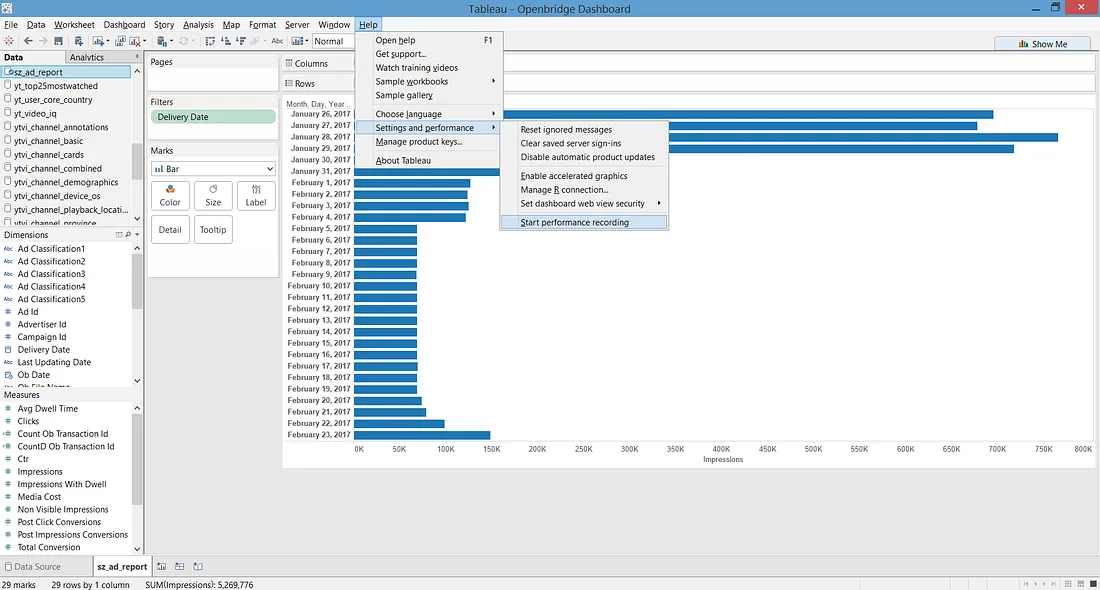Screen dimensions: 1100x590
Task: Open the clear sheet dropdown arrow
Action: [145, 41]
